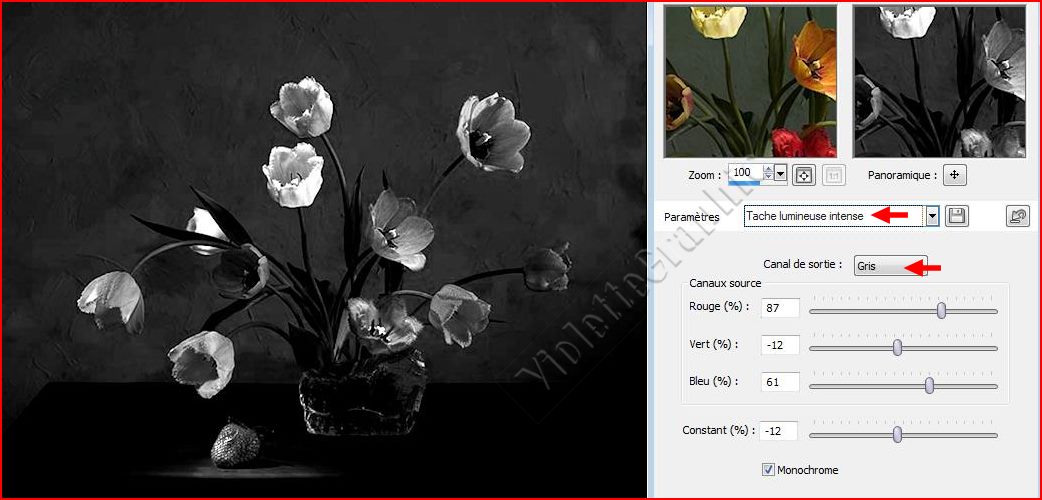Expand the Zoom value dropdown arrow

point(780,174)
